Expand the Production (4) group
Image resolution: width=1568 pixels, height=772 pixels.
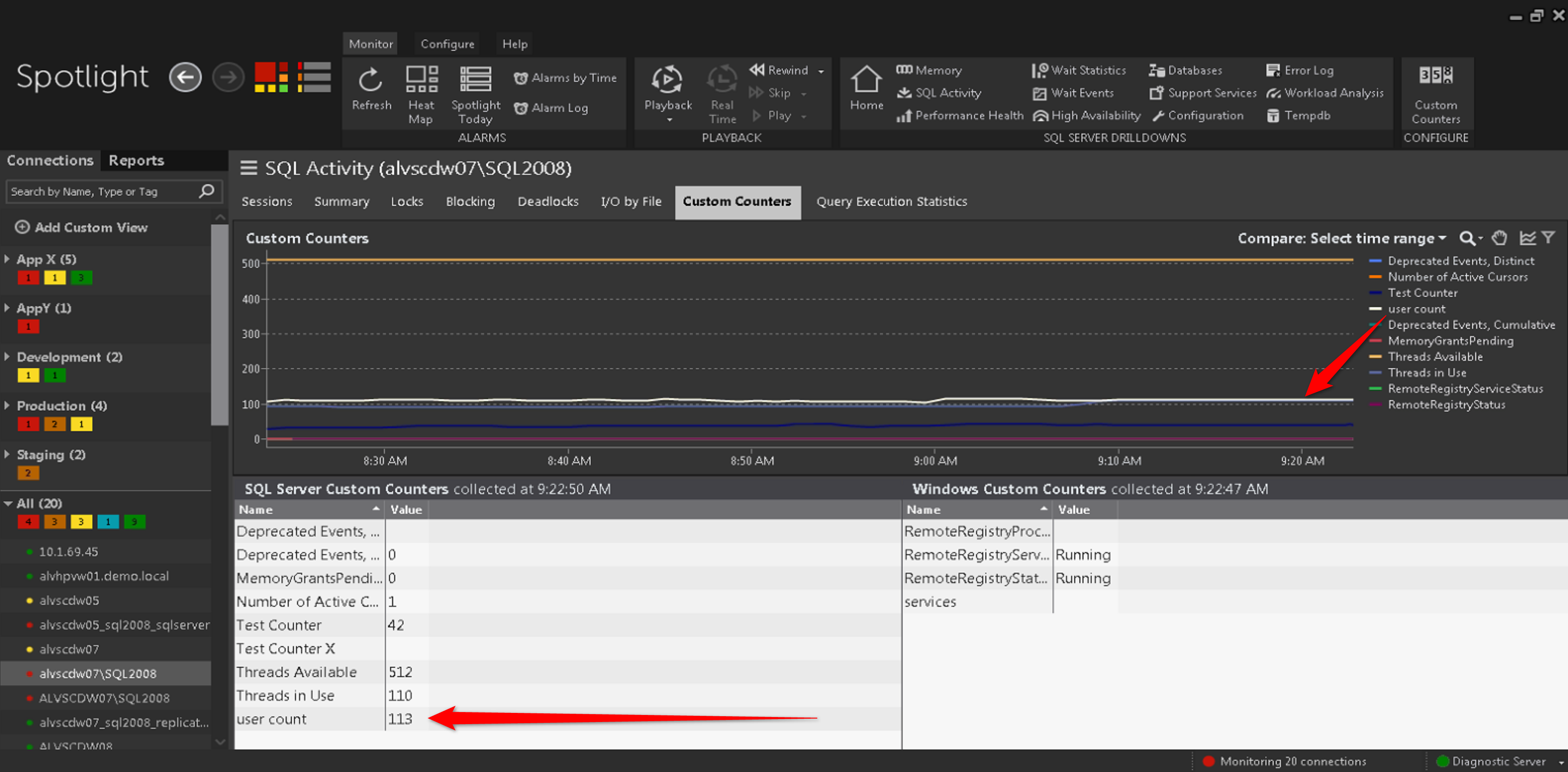(x=7, y=406)
